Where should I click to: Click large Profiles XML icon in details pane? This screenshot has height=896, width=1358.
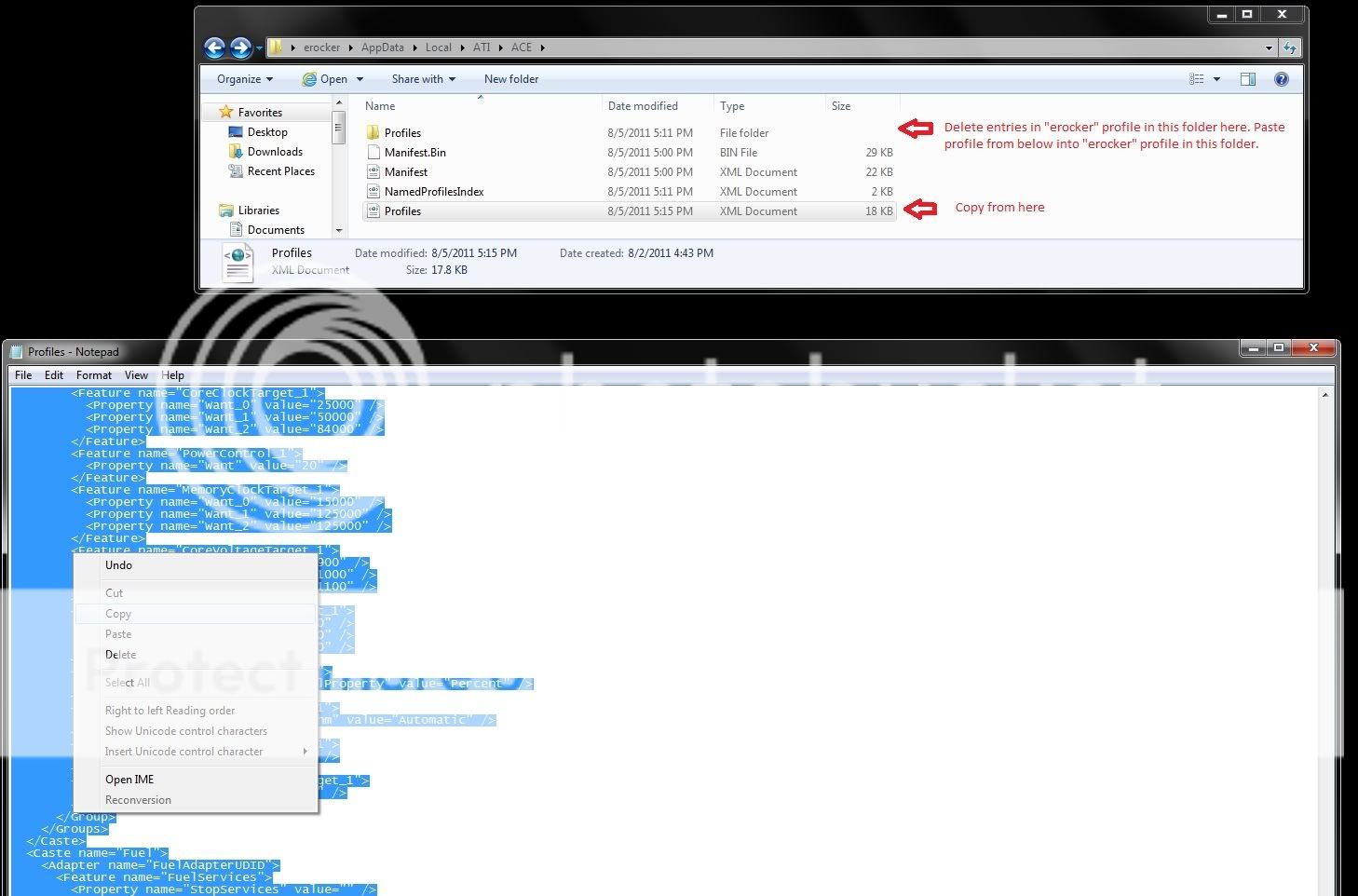pyautogui.click(x=238, y=262)
